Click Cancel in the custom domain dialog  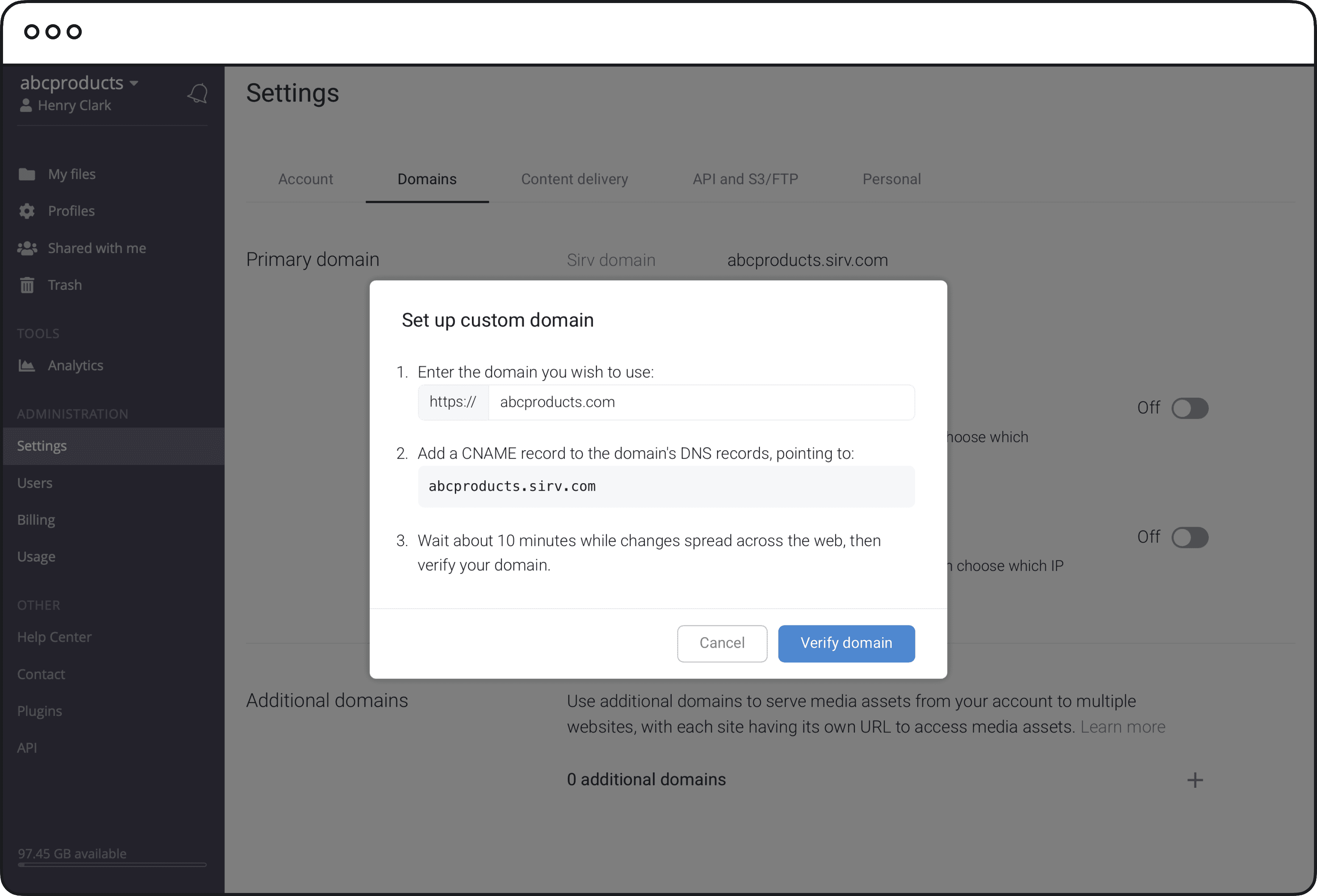pyautogui.click(x=721, y=643)
